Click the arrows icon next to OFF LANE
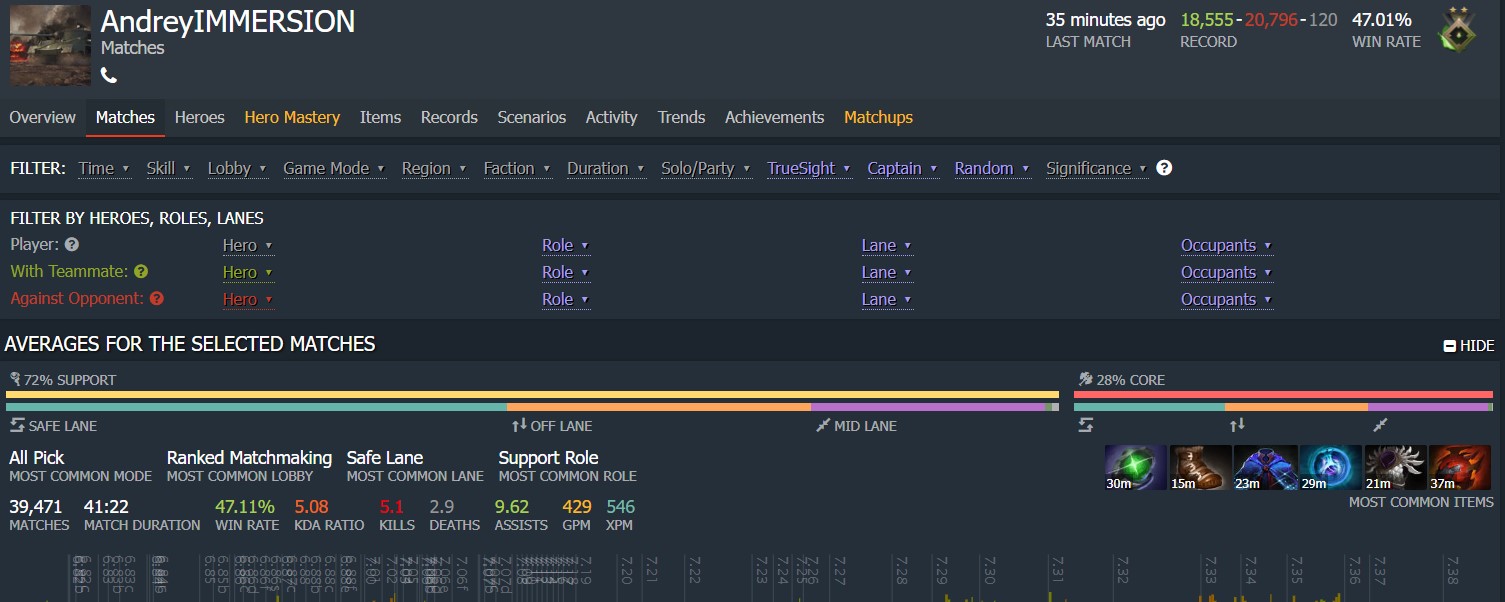This screenshot has height=602, width=1505. pyautogui.click(x=519, y=425)
